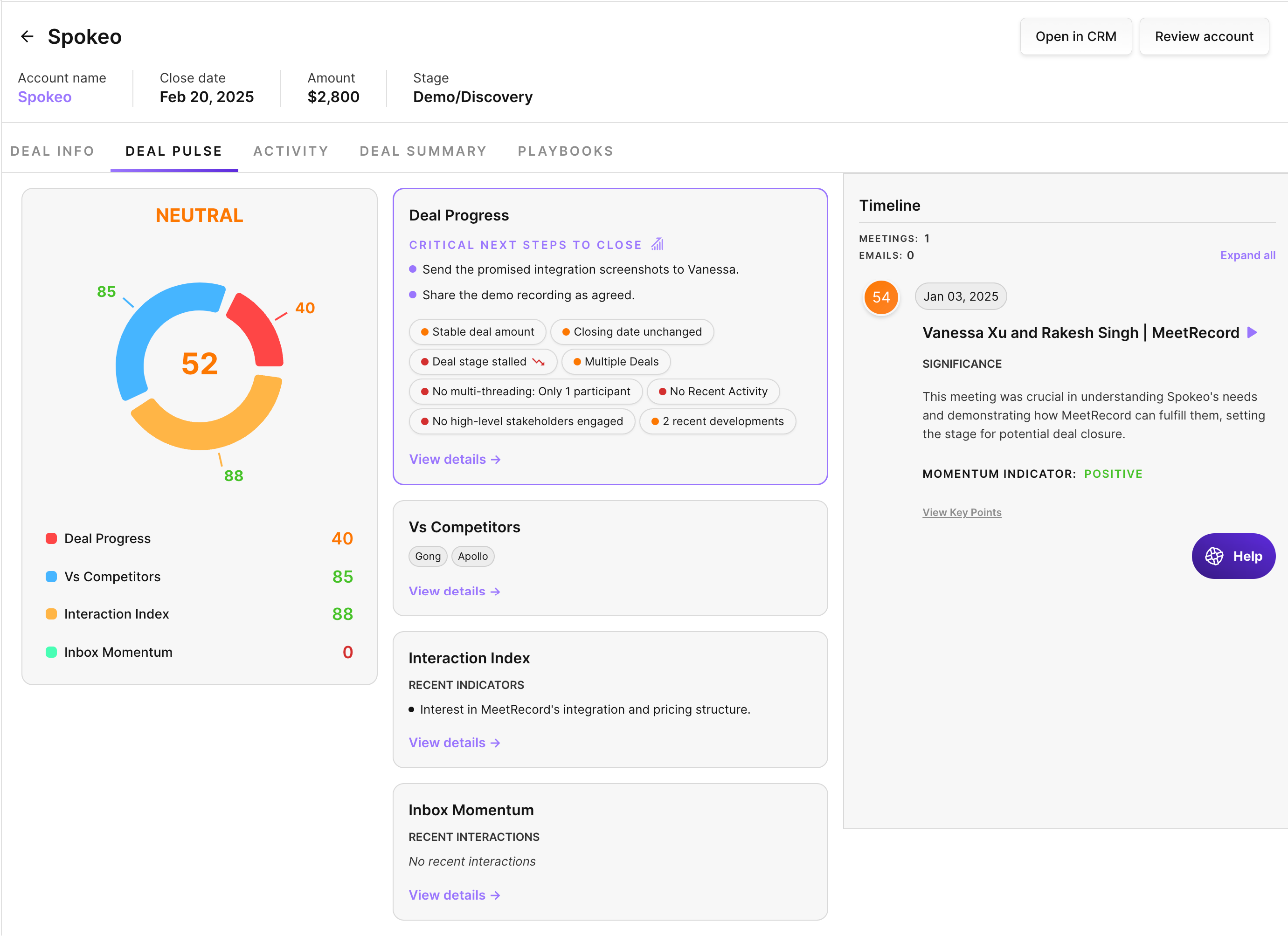Open the Spokeo account name link
1288x936 pixels.
pyautogui.click(x=45, y=97)
